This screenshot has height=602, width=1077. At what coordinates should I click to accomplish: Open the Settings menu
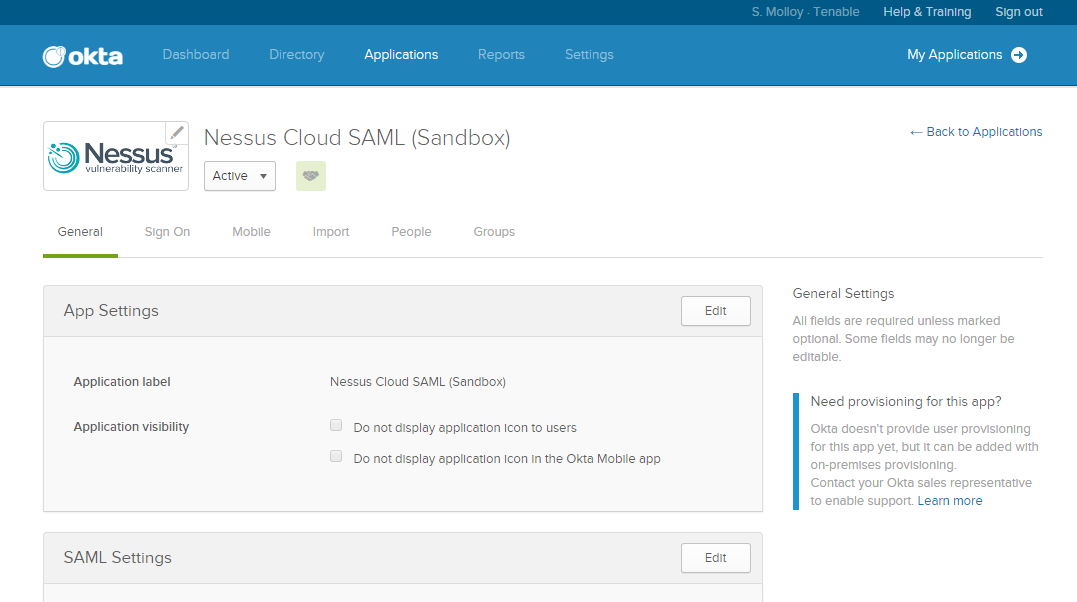point(589,54)
